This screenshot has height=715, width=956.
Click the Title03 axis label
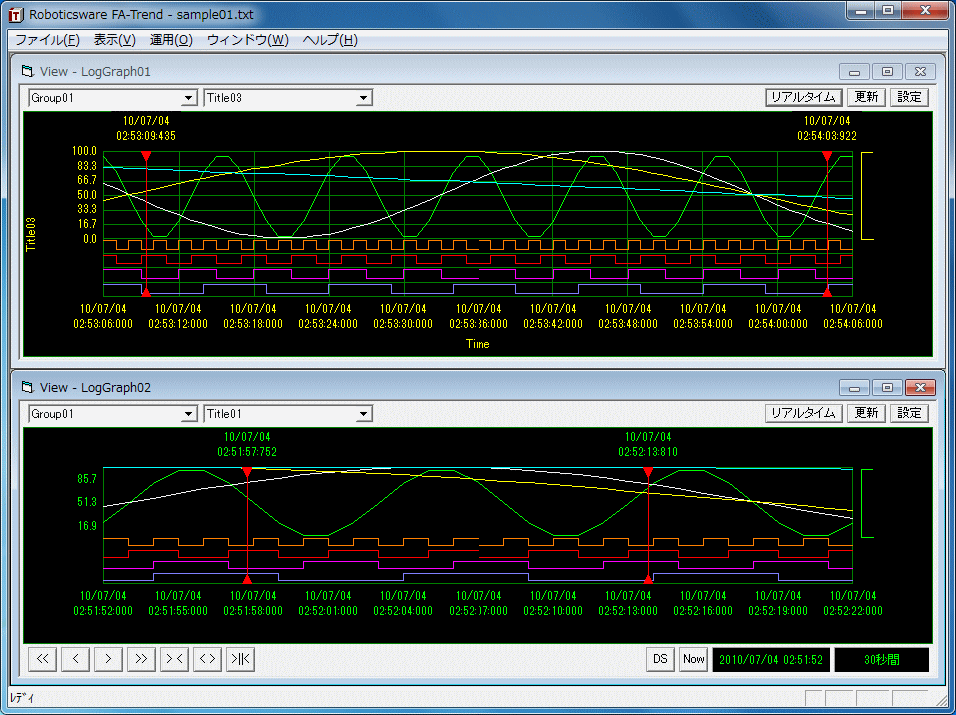coord(32,234)
